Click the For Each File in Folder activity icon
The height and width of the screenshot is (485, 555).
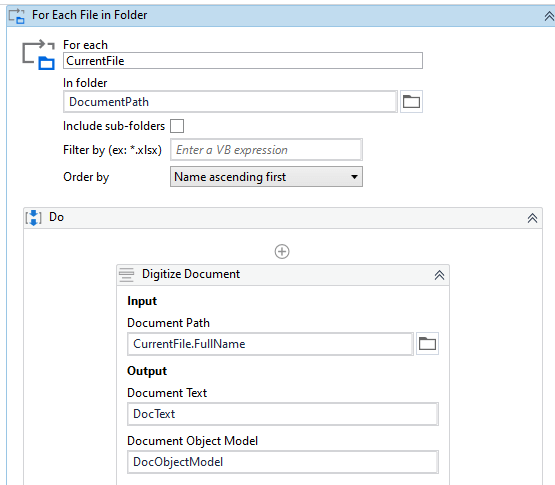pos(17,16)
